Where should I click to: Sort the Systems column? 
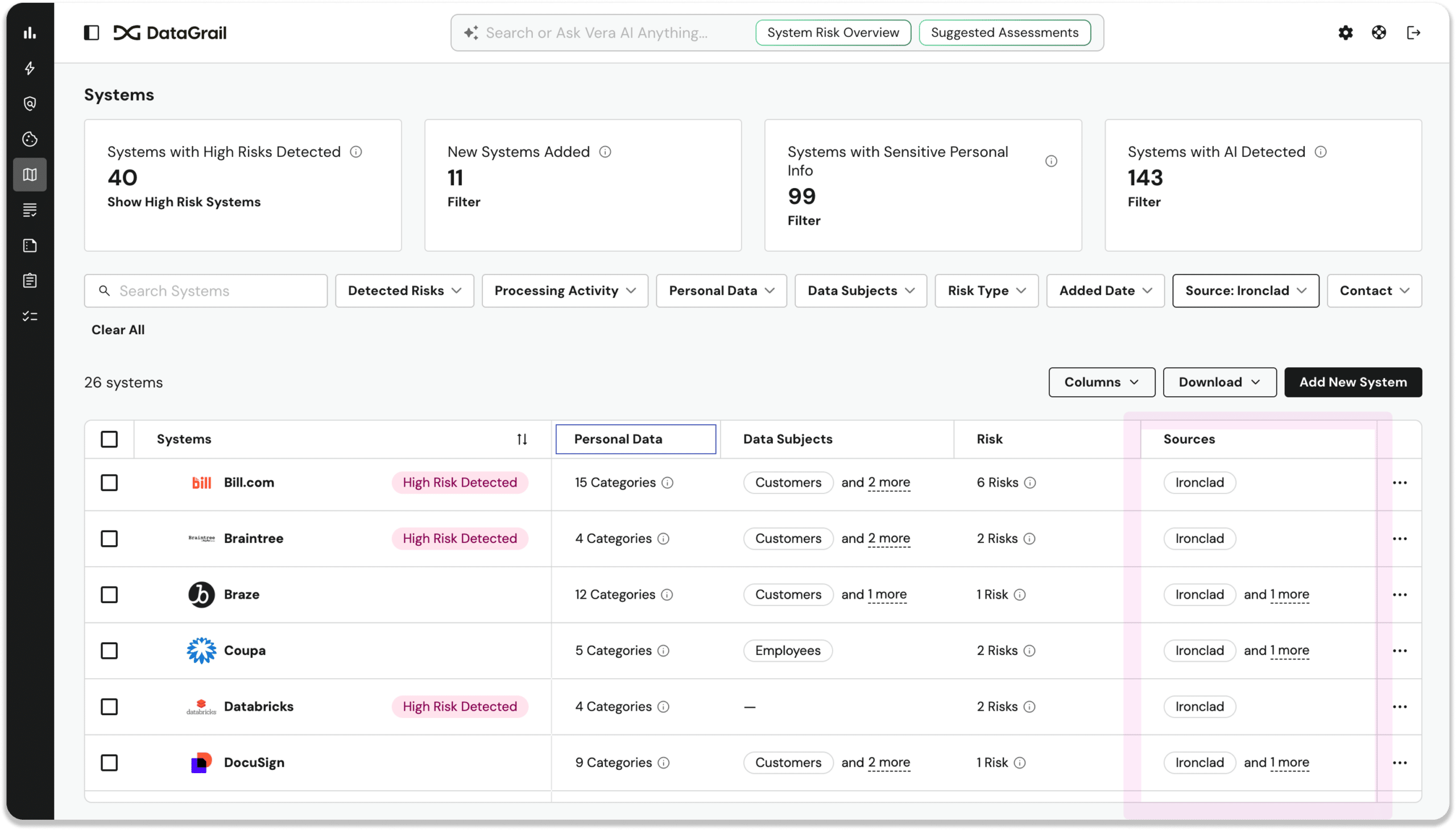(522, 439)
